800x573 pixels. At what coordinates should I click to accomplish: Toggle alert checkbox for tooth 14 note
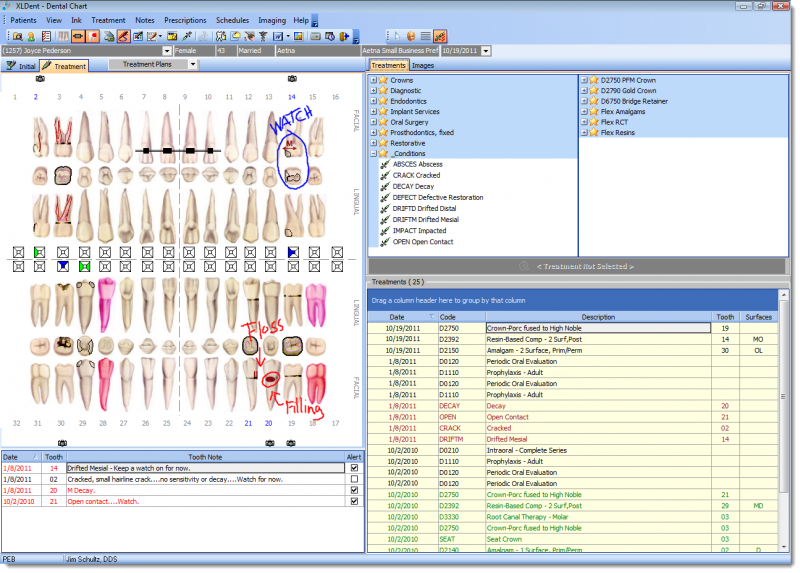click(x=353, y=468)
